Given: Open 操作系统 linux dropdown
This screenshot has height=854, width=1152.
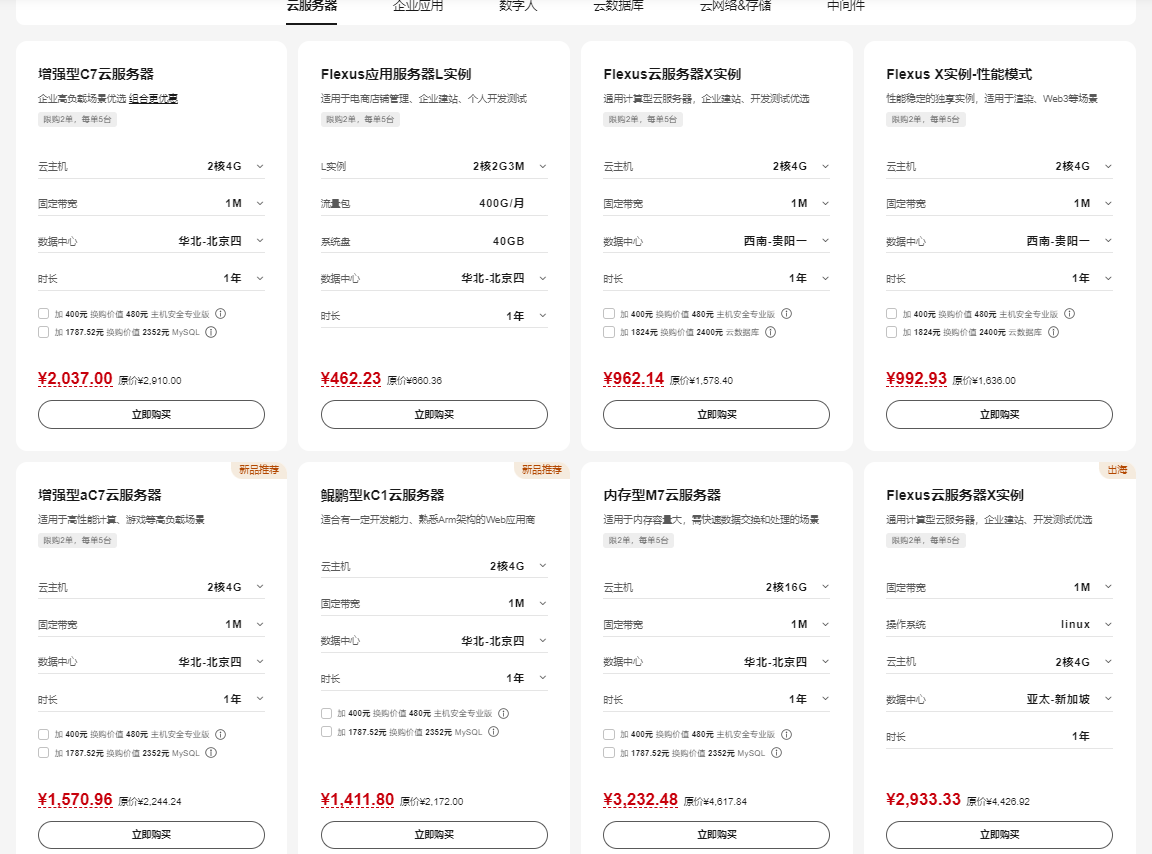Looking at the screenshot, I should click(999, 625).
